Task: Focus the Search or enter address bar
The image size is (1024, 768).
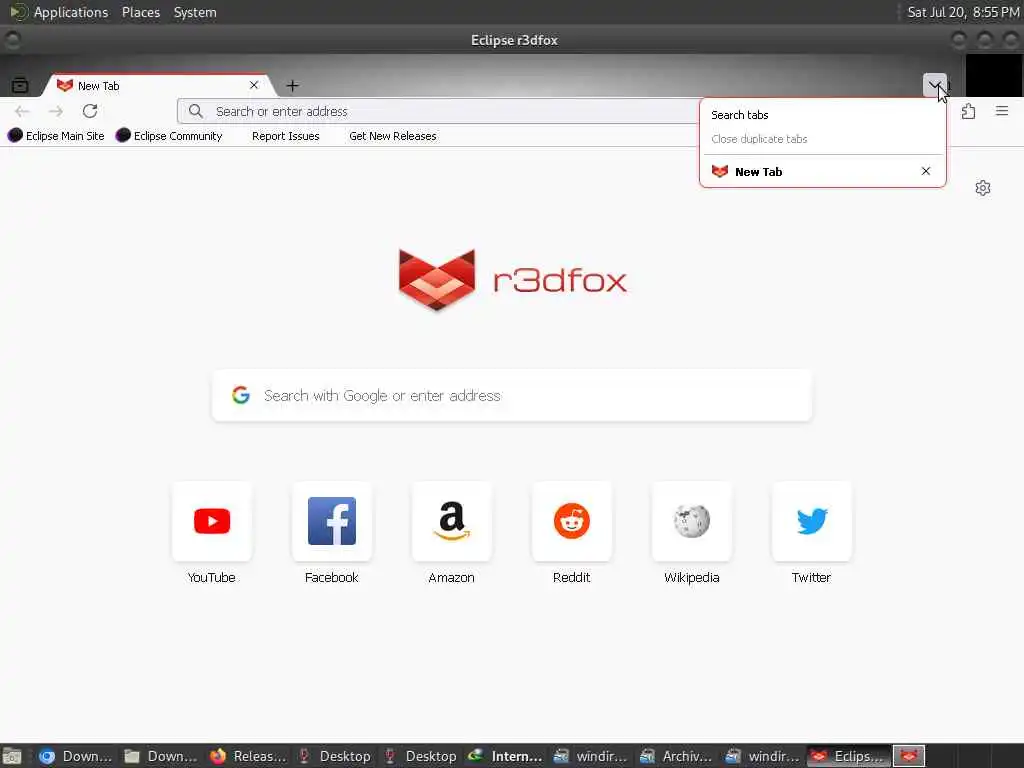Action: click(x=438, y=112)
